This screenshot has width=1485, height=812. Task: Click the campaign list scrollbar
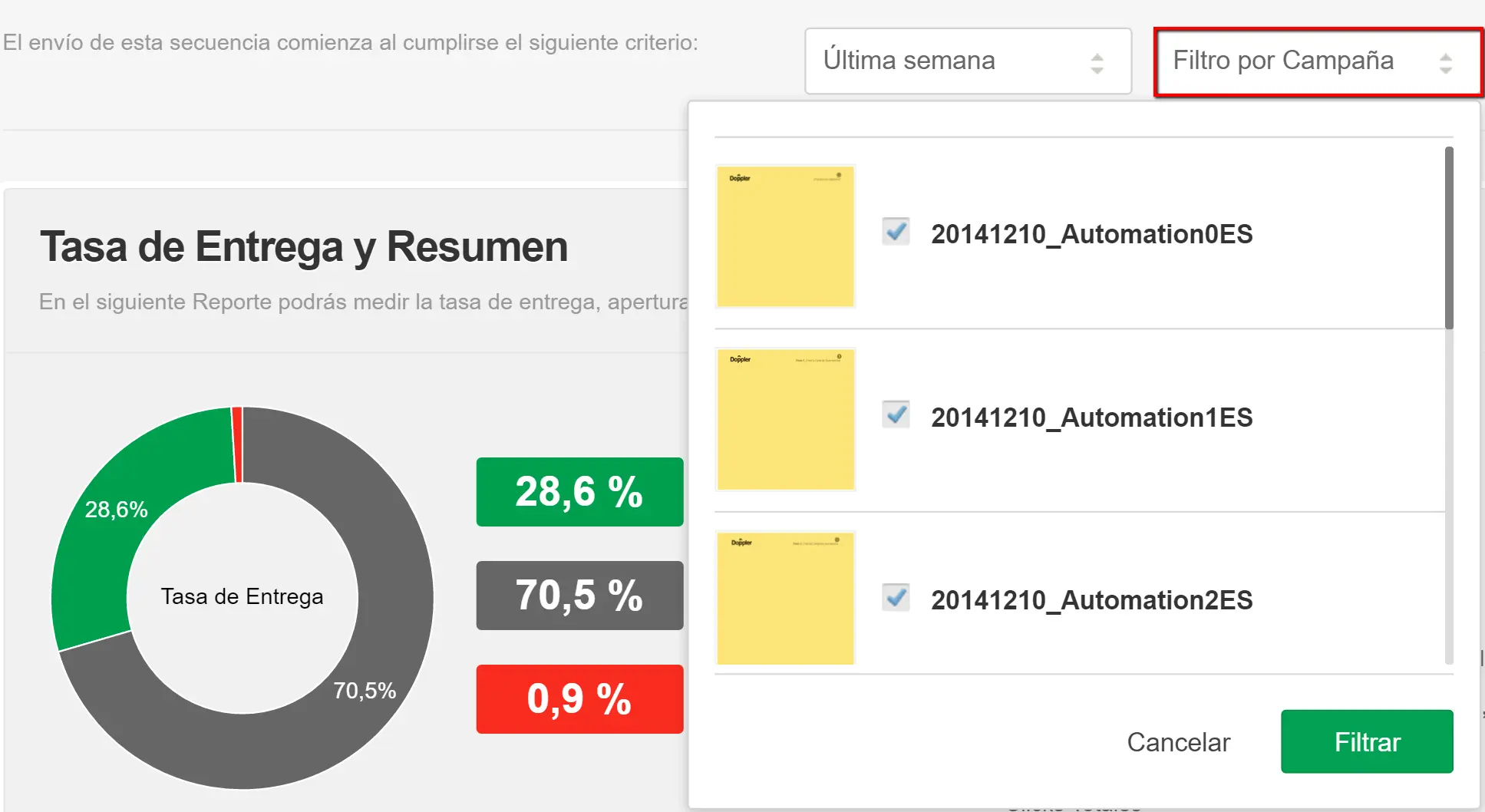[1449, 238]
